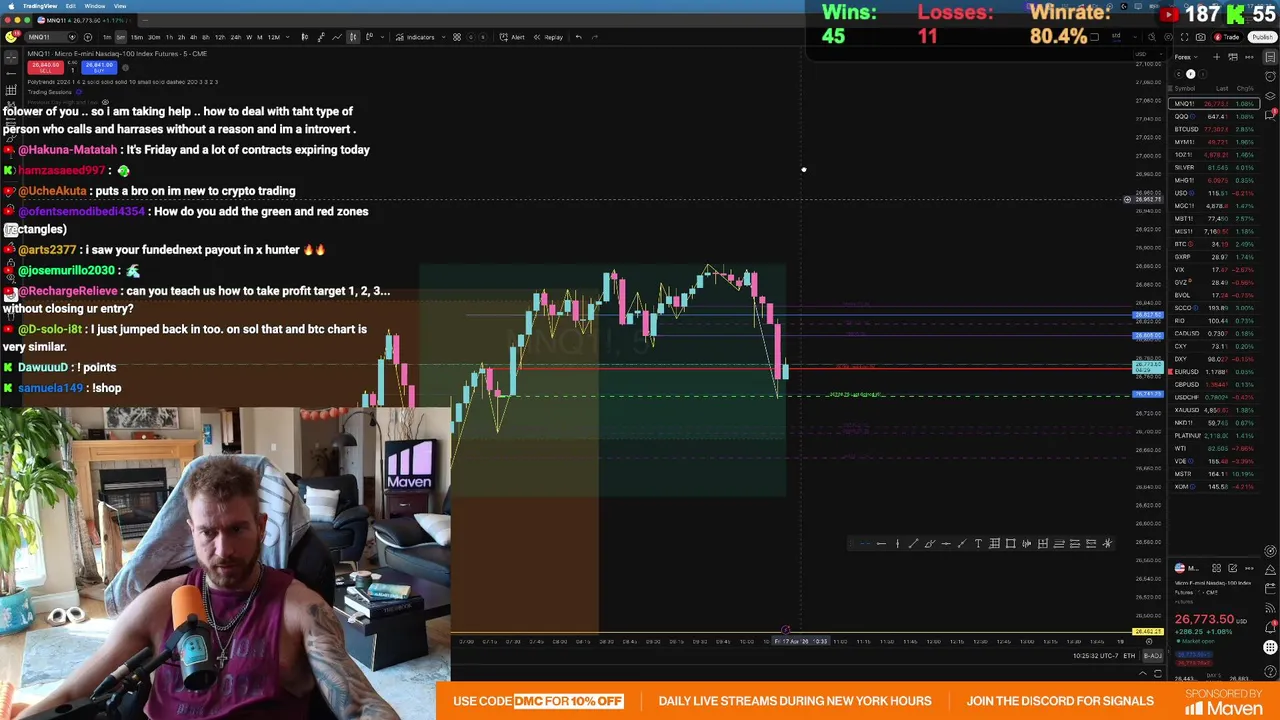Open the watchlist panel sidebar icon
The height and width of the screenshot is (720, 1280).
pos(1270,57)
